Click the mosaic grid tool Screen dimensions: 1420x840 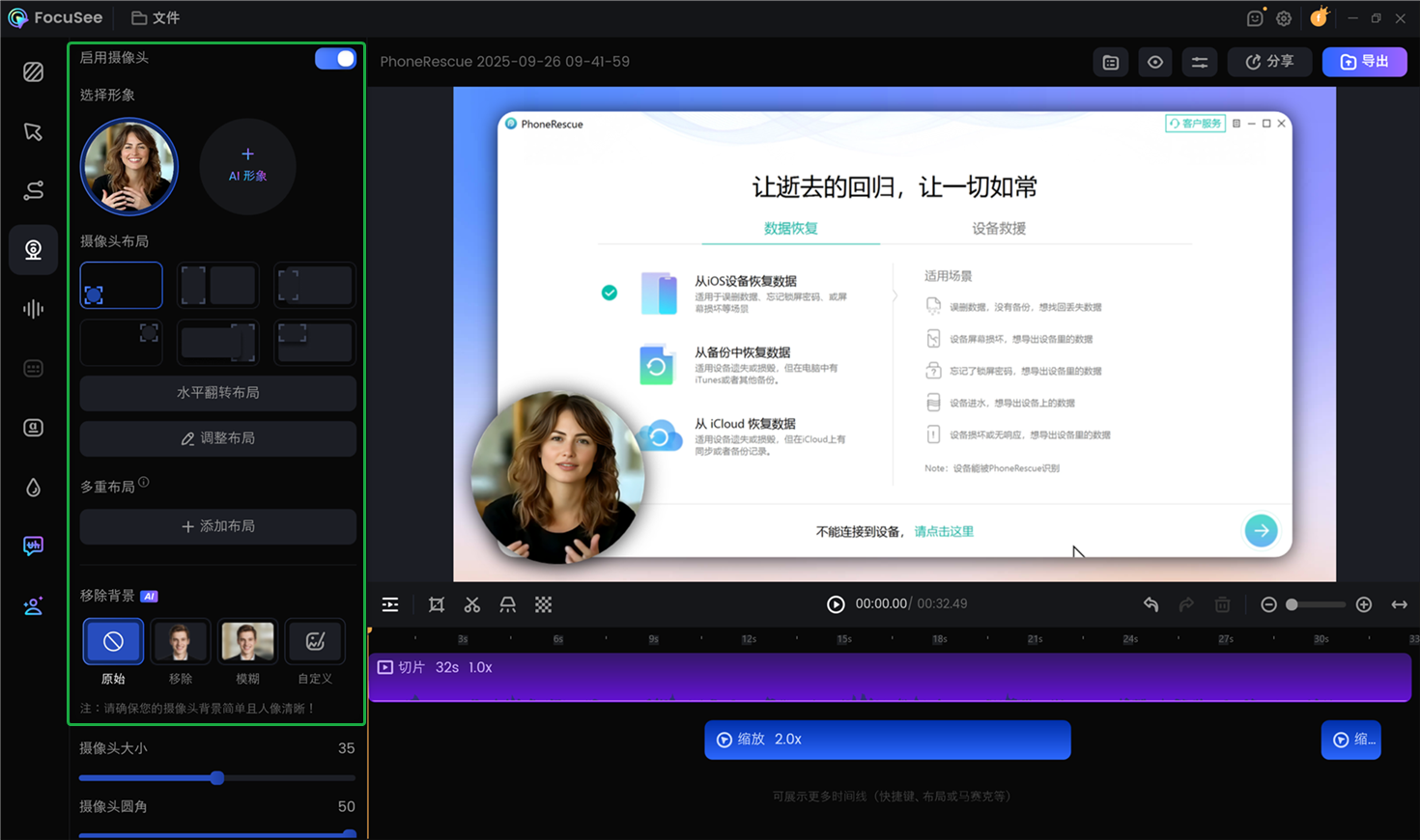click(x=544, y=604)
